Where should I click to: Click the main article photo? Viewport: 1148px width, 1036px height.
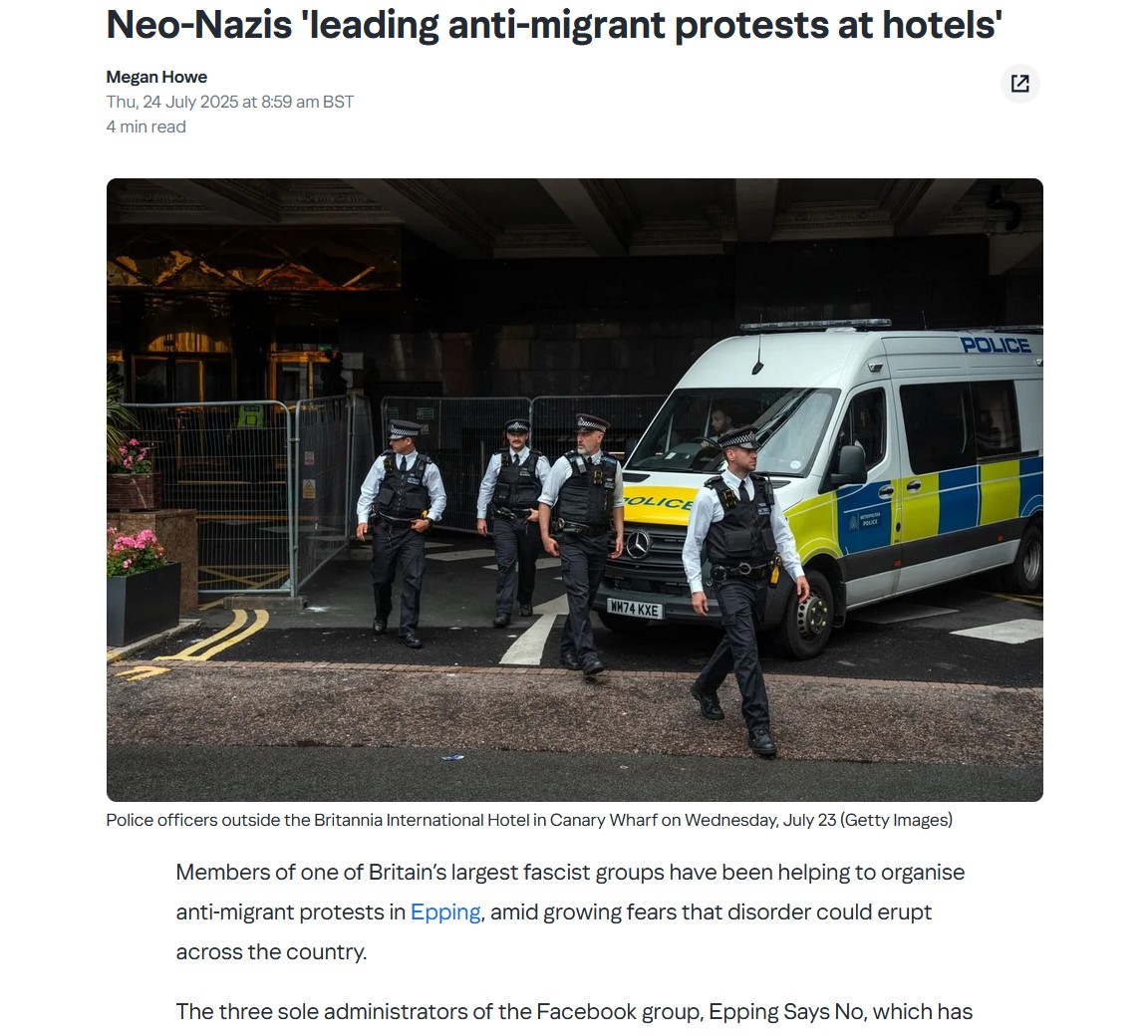pos(575,489)
